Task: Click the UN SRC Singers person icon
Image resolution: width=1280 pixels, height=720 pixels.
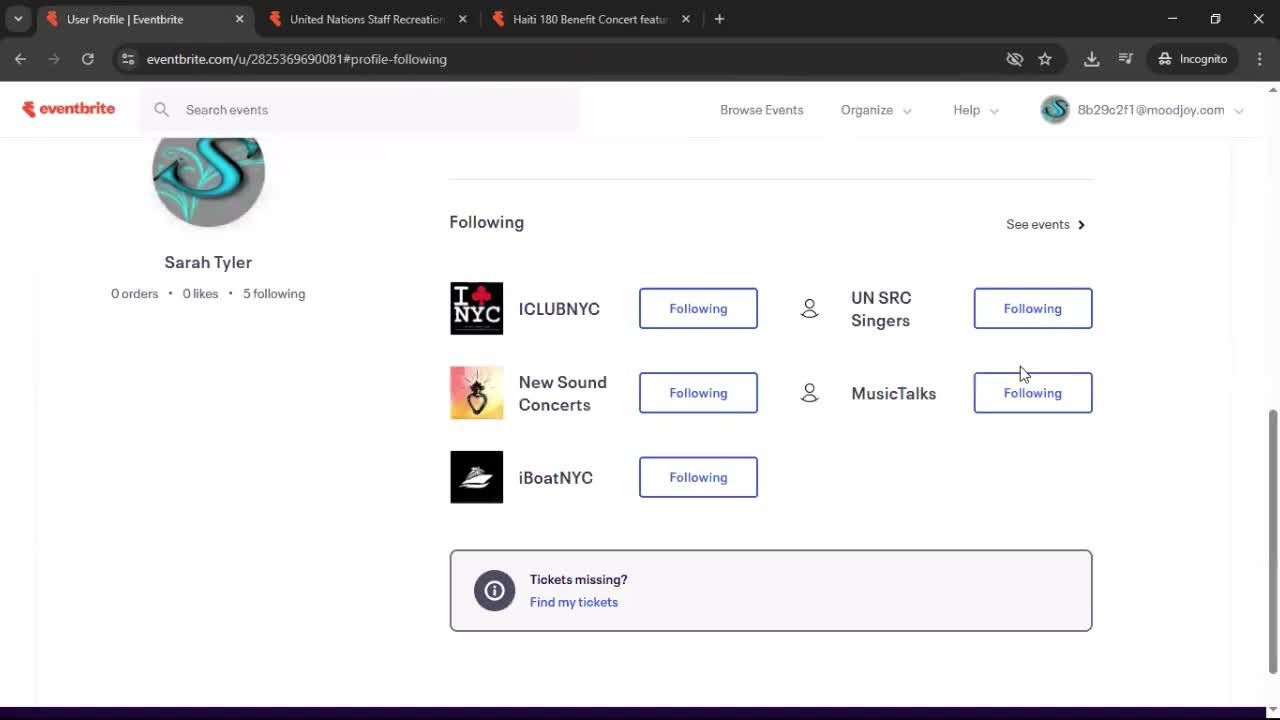Action: (810, 309)
